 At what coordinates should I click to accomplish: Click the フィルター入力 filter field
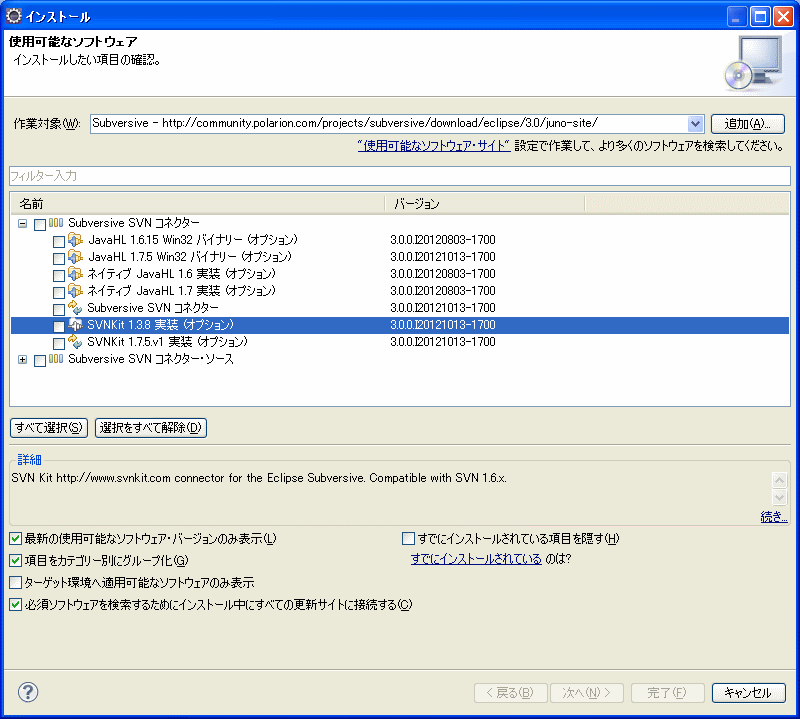pyautogui.click(x=400, y=176)
